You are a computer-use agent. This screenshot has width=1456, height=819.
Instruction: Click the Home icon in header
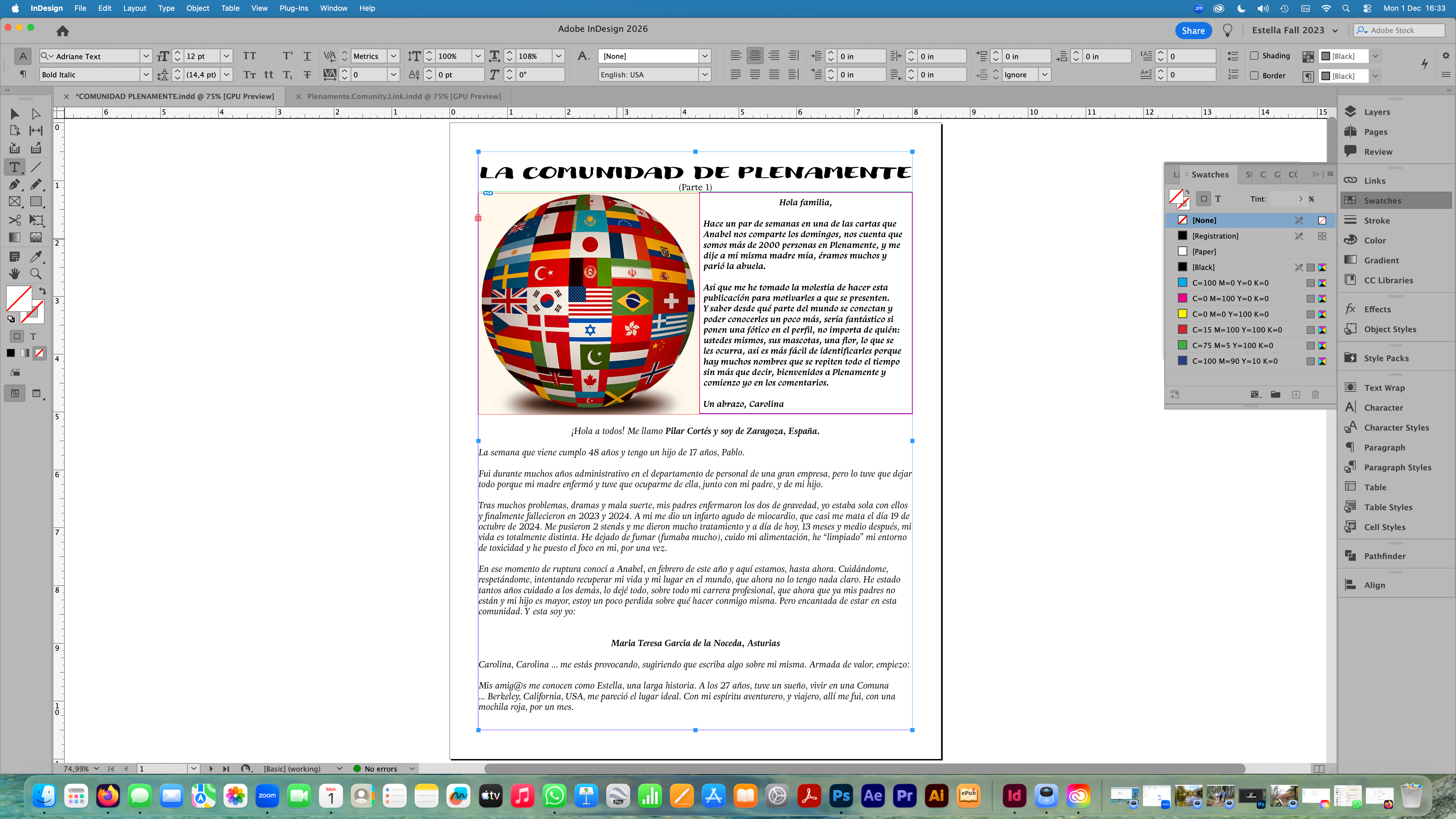click(62, 30)
